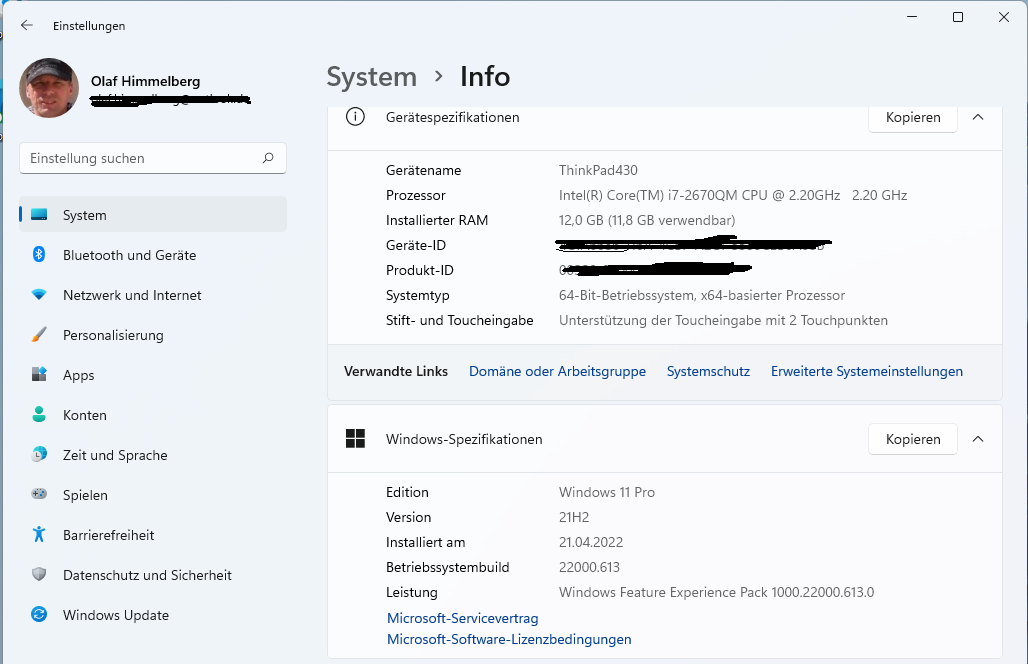Open Erweiterte Systemeinstellungen link

[867, 371]
